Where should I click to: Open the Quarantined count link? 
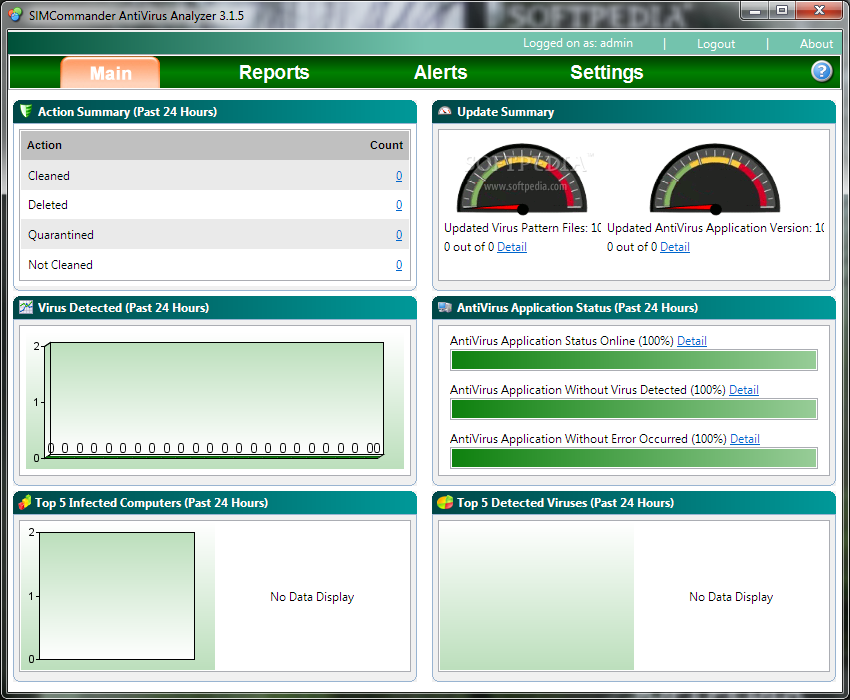(x=399, y=235)
